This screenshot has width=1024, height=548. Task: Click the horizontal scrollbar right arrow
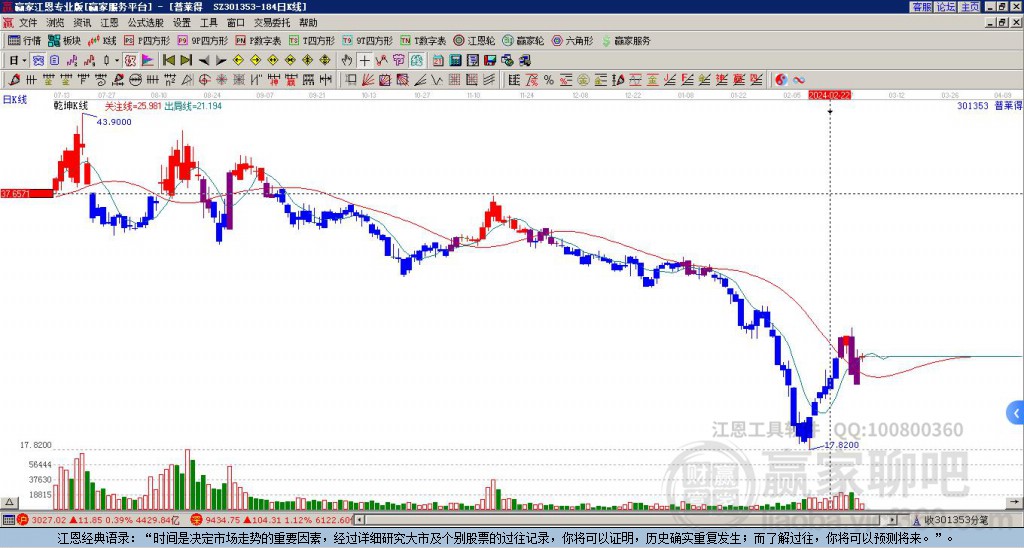pyautogui.click(x=892, y=521)
